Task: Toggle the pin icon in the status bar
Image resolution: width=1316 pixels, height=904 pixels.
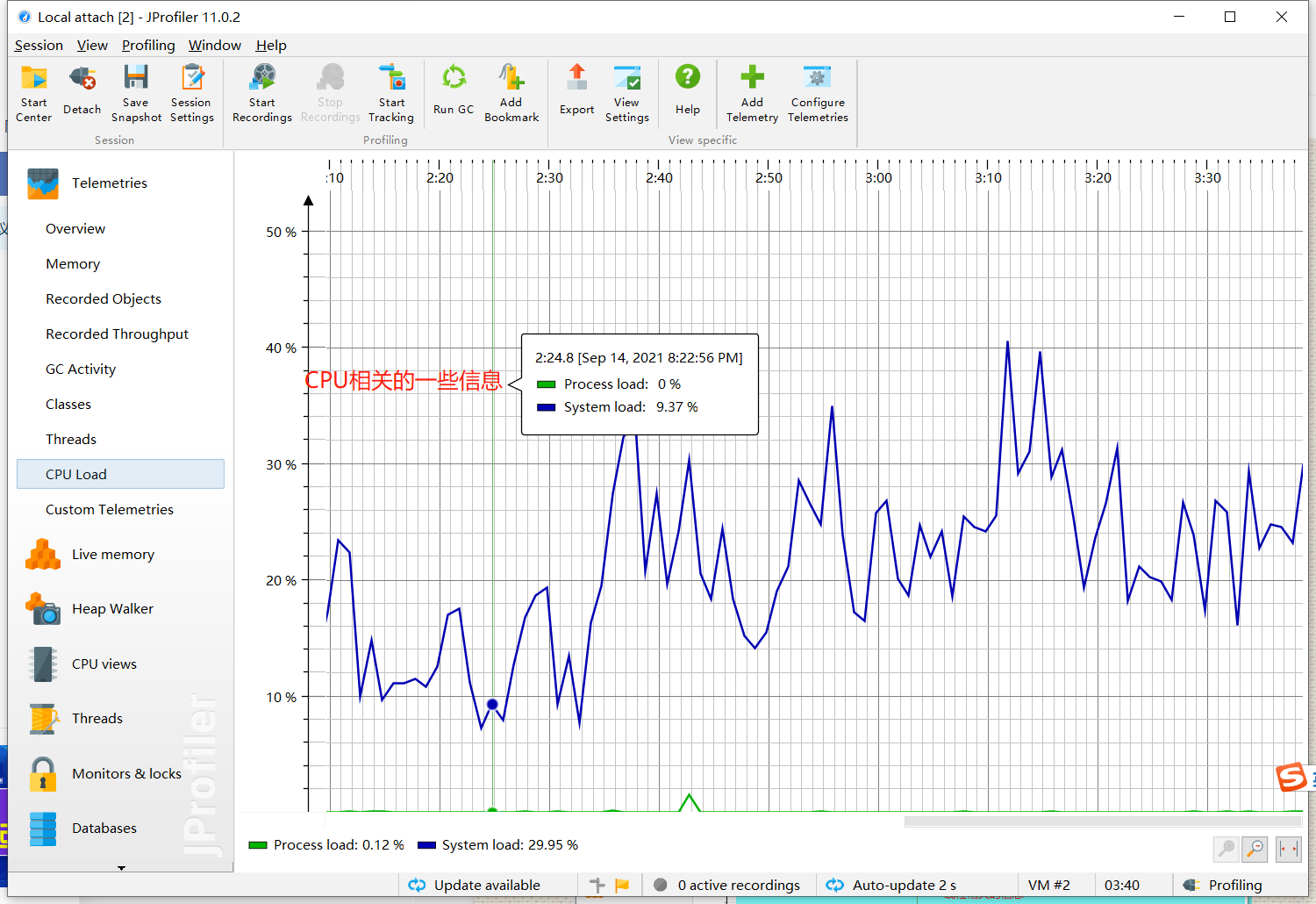Action: 596,885
